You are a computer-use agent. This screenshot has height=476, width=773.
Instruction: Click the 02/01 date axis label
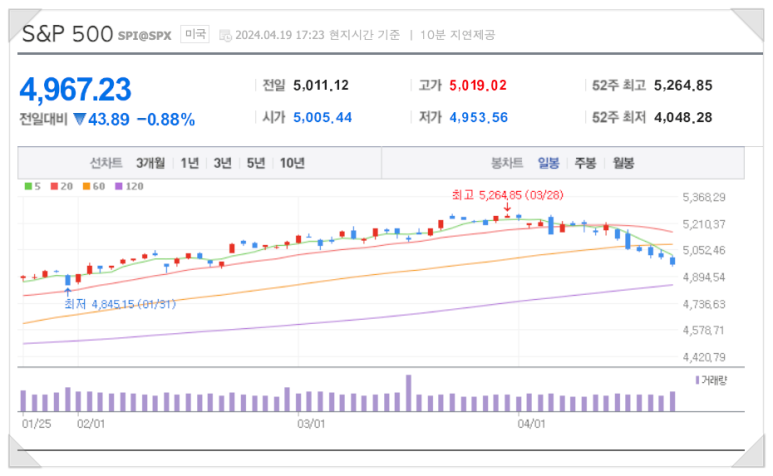click(x=91, y=424)
